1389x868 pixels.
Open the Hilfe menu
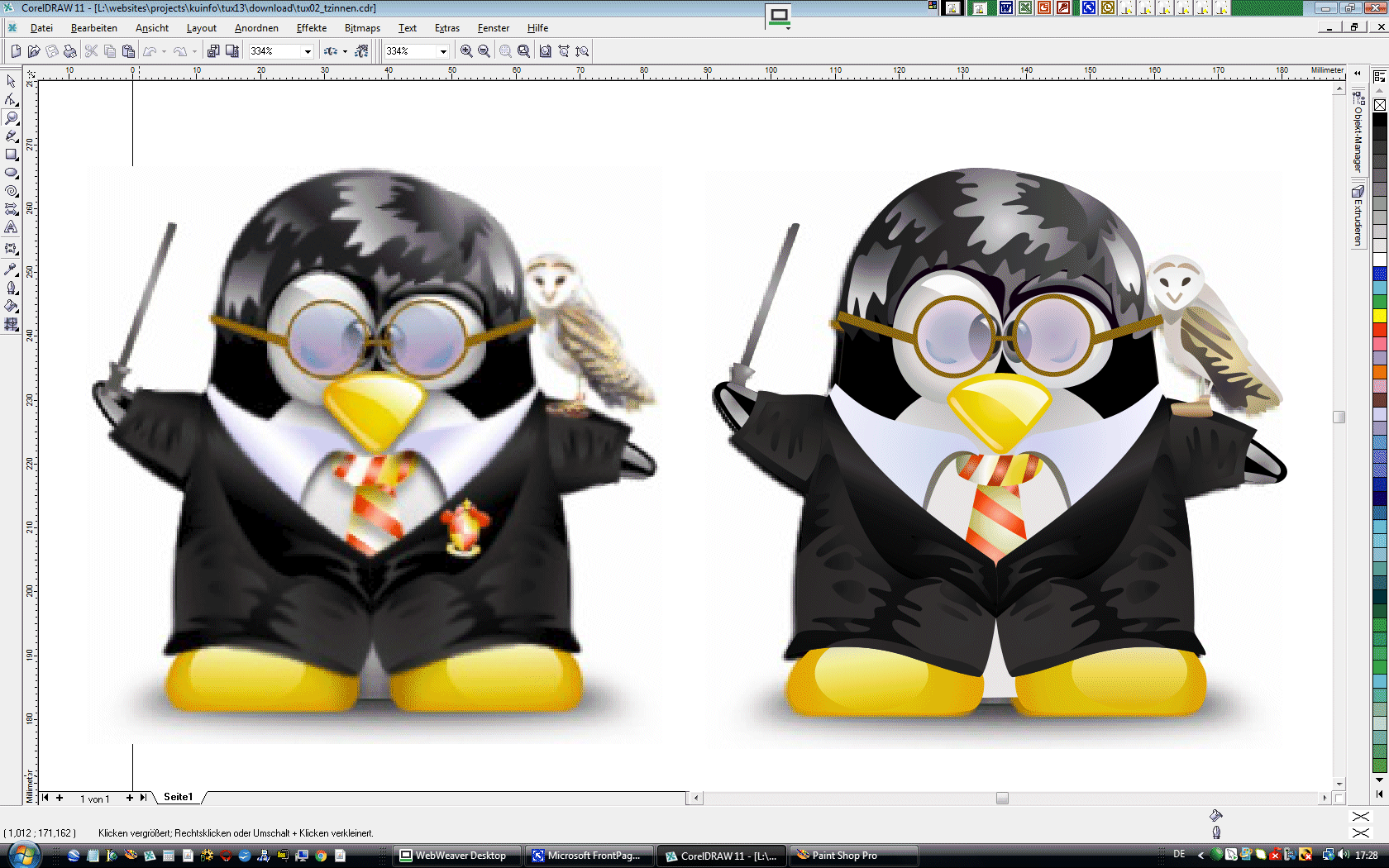[x=537, y=28]
